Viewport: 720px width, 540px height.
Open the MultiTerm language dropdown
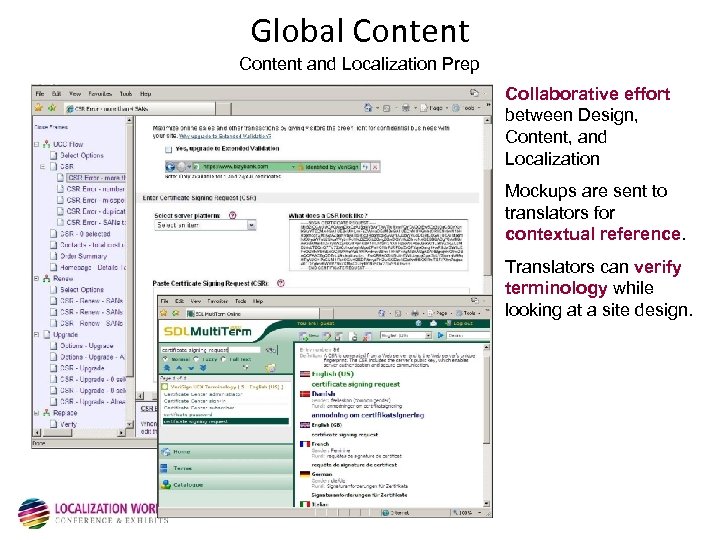[x=406, y=336]
